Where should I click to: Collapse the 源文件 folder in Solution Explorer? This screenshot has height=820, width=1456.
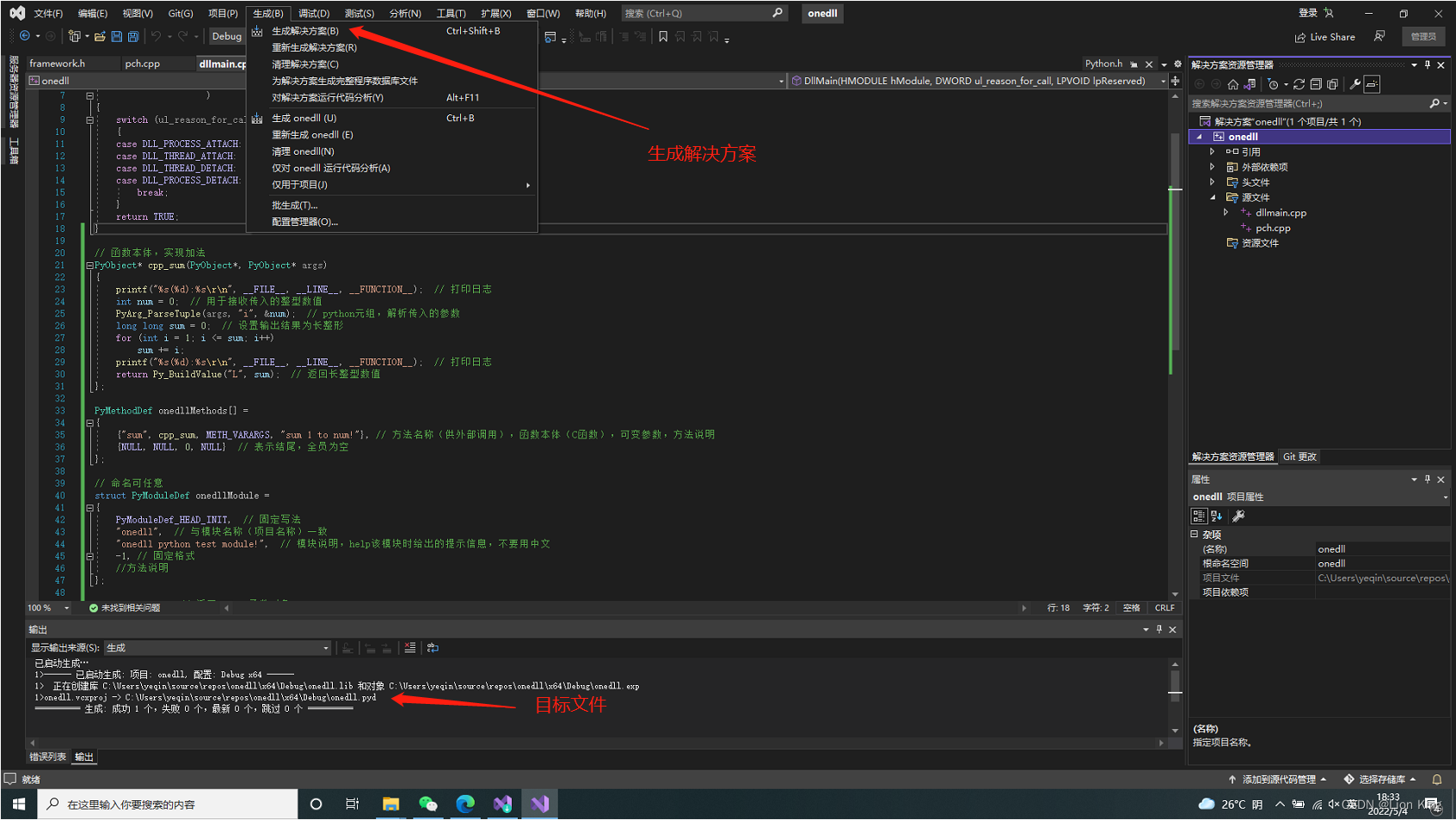point(1212,197)
